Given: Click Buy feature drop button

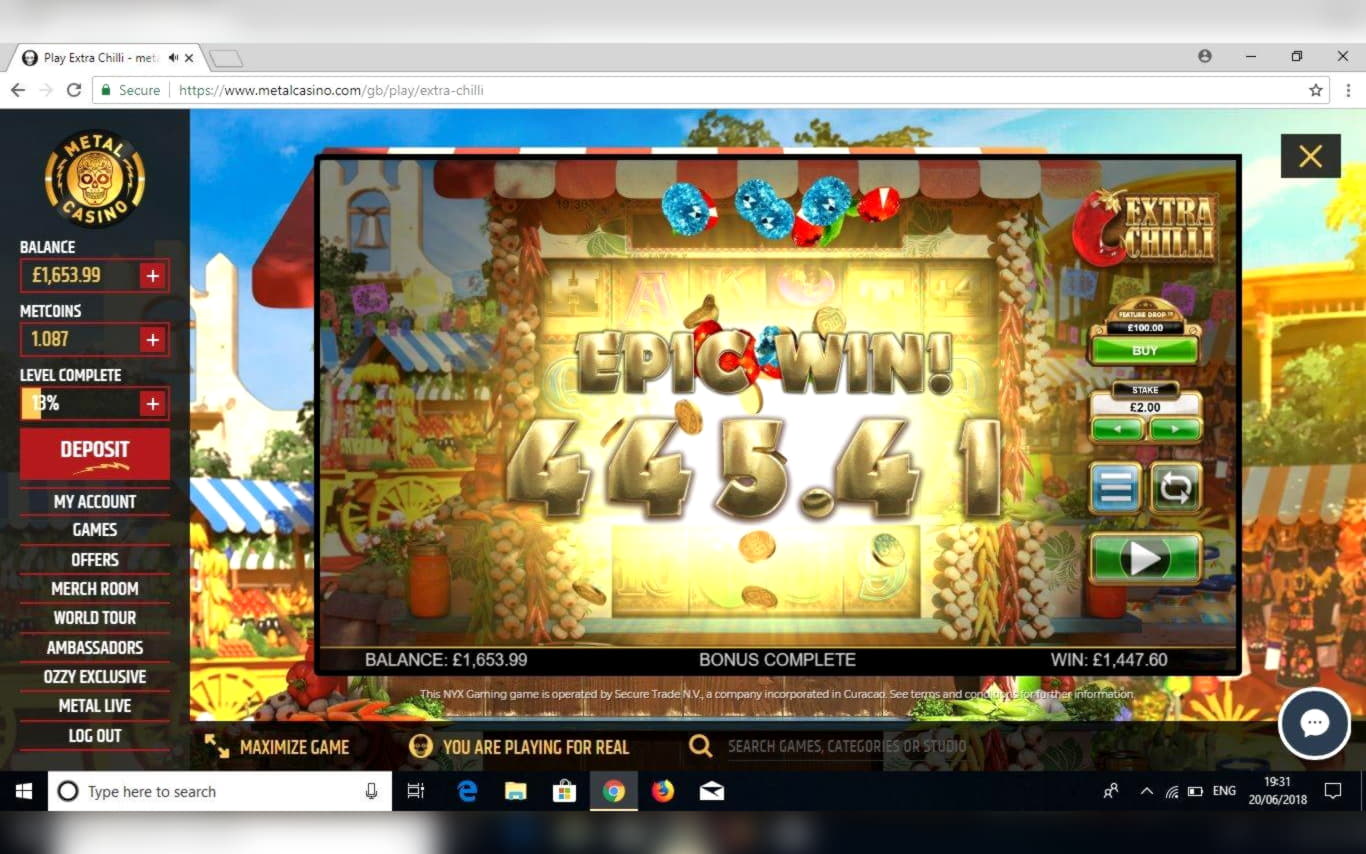Looking at the screenshot, I should pos(1145,350).
